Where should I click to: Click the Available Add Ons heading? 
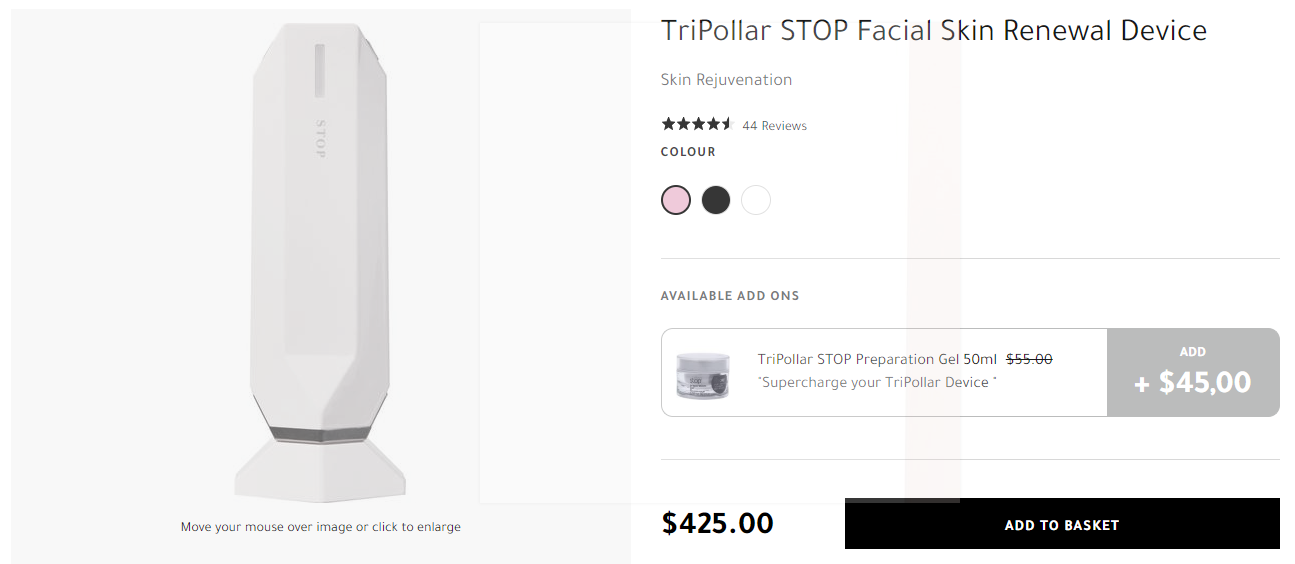tap(729, 296)
